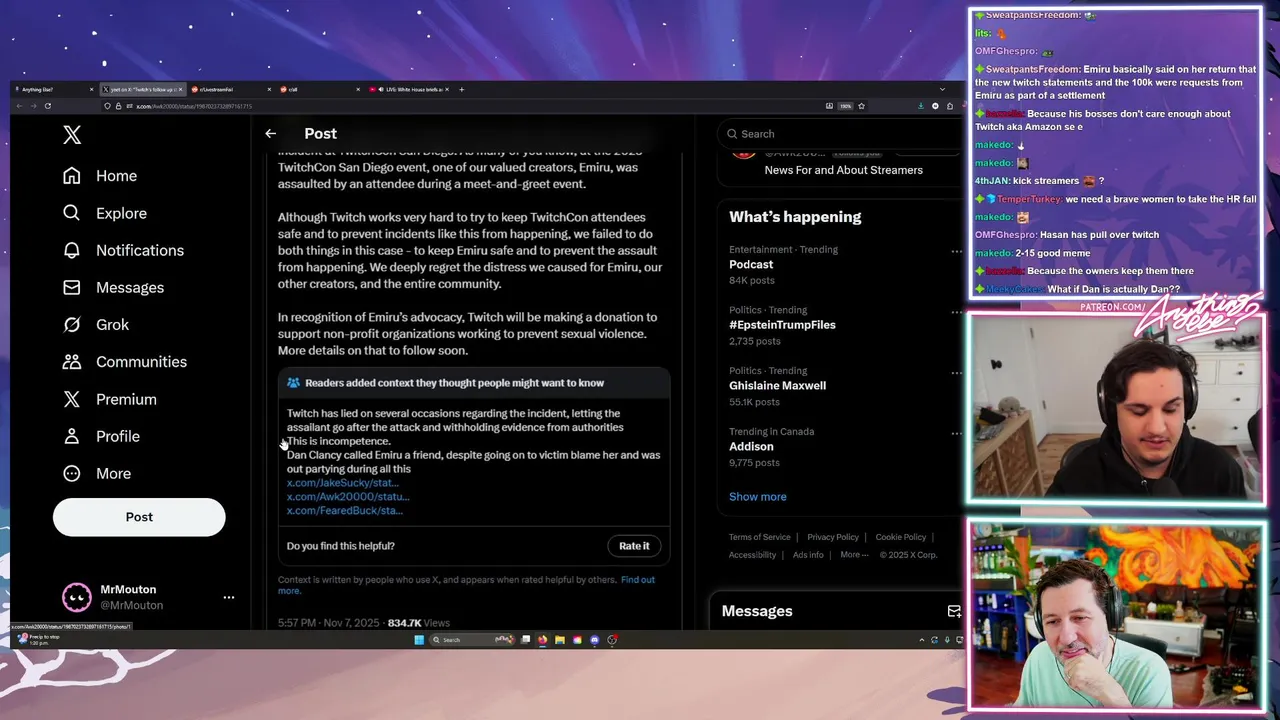
Task: Open the x.com/JakeSucky/stat... link
Action: pyautogui.click(x=343, y=483)
